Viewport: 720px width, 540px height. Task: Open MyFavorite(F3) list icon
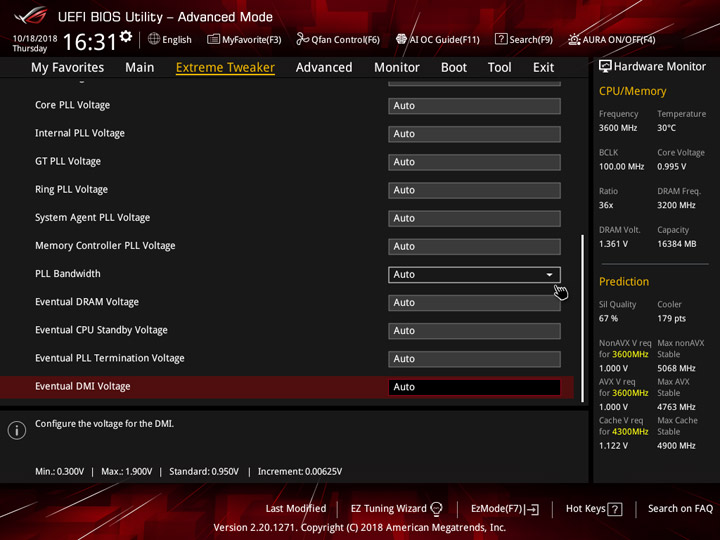pyautogui.click(x=213, y=39)
